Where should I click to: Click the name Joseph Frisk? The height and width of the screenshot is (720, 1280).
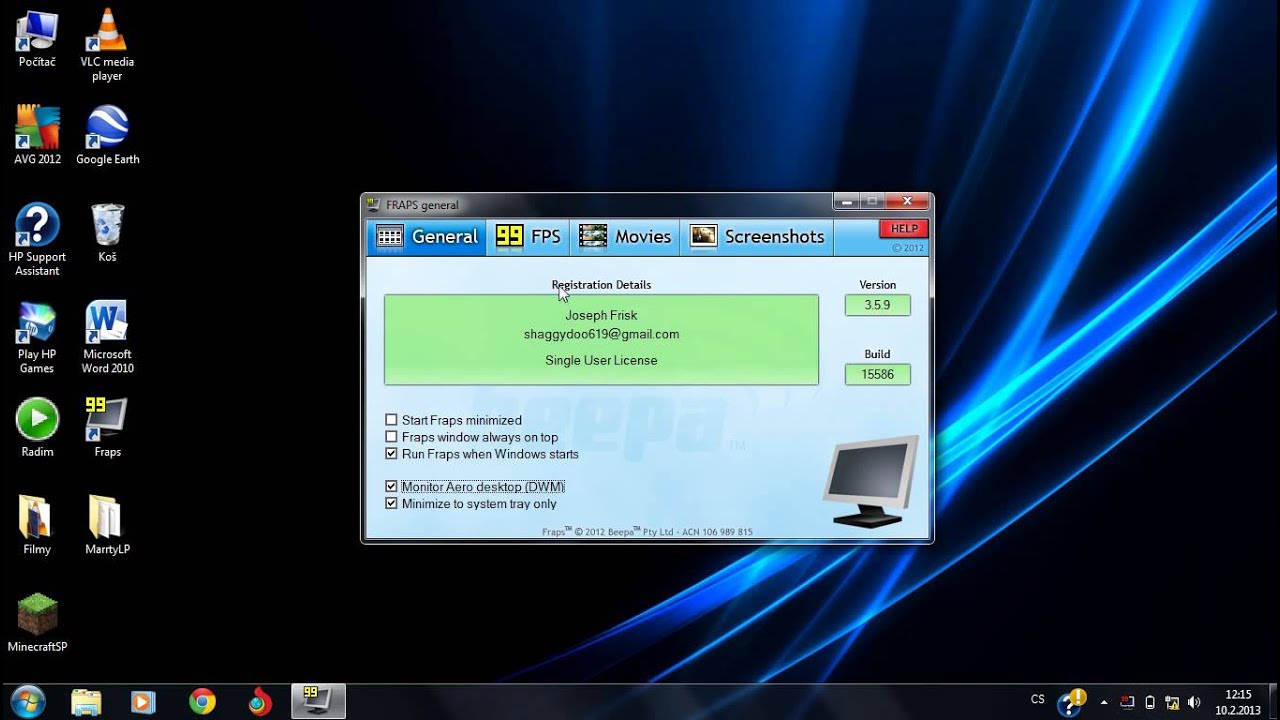coord(601,315)
